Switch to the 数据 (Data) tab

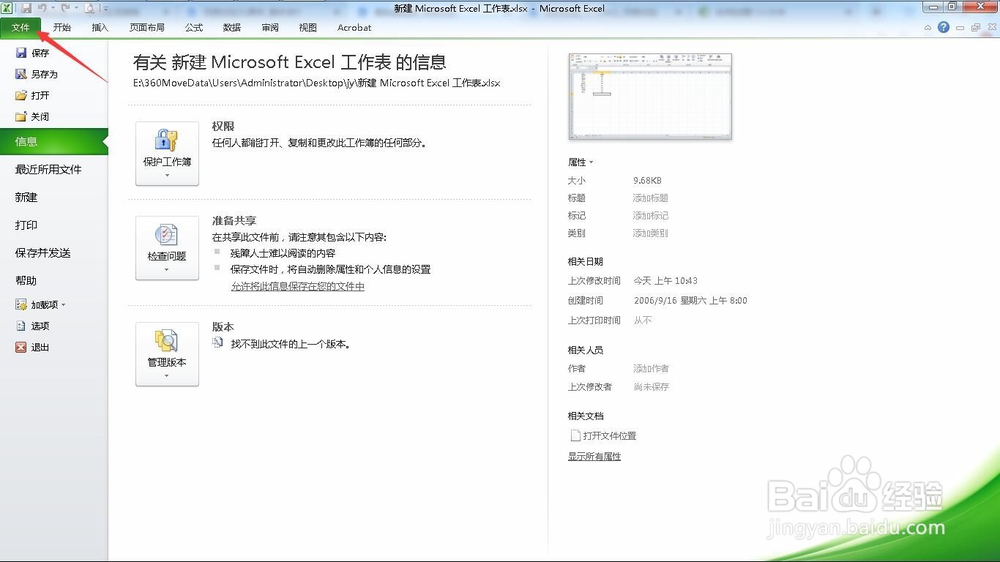pyautogui.click(x=232, y=27)
